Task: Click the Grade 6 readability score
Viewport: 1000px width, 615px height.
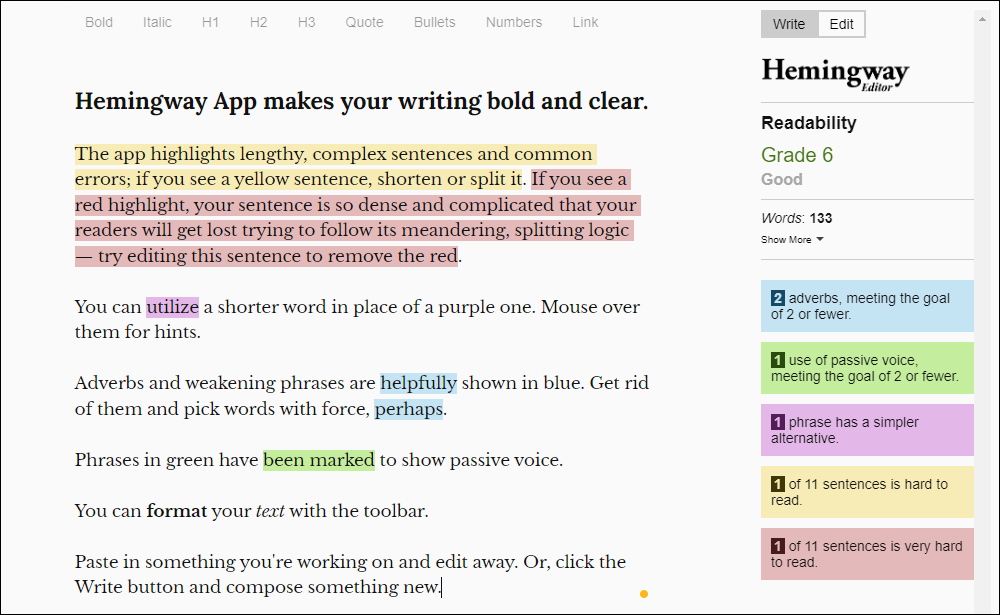Action: coord(797,155)
